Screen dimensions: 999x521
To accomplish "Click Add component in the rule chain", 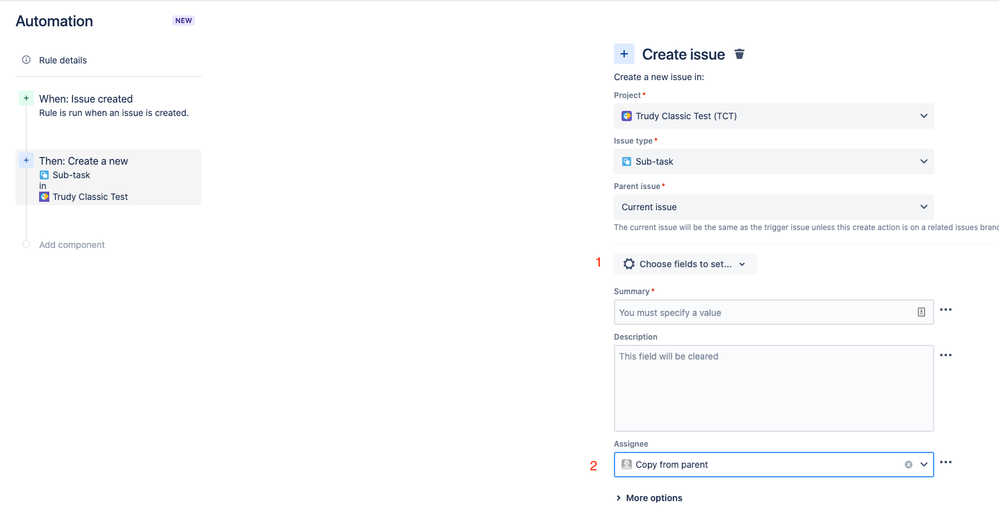I will point(71,245).
